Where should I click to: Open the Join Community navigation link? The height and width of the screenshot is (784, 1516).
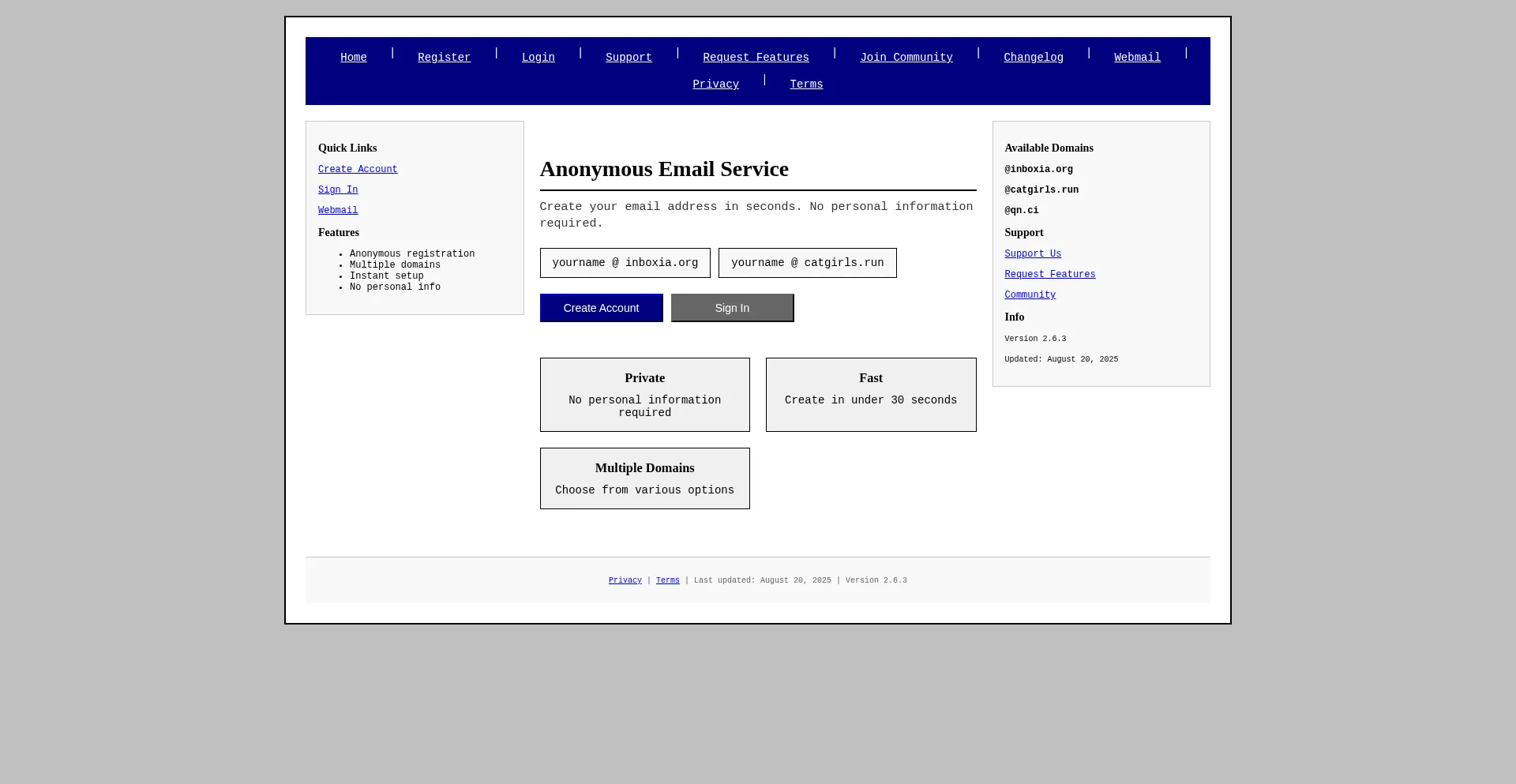click(906, 58)
